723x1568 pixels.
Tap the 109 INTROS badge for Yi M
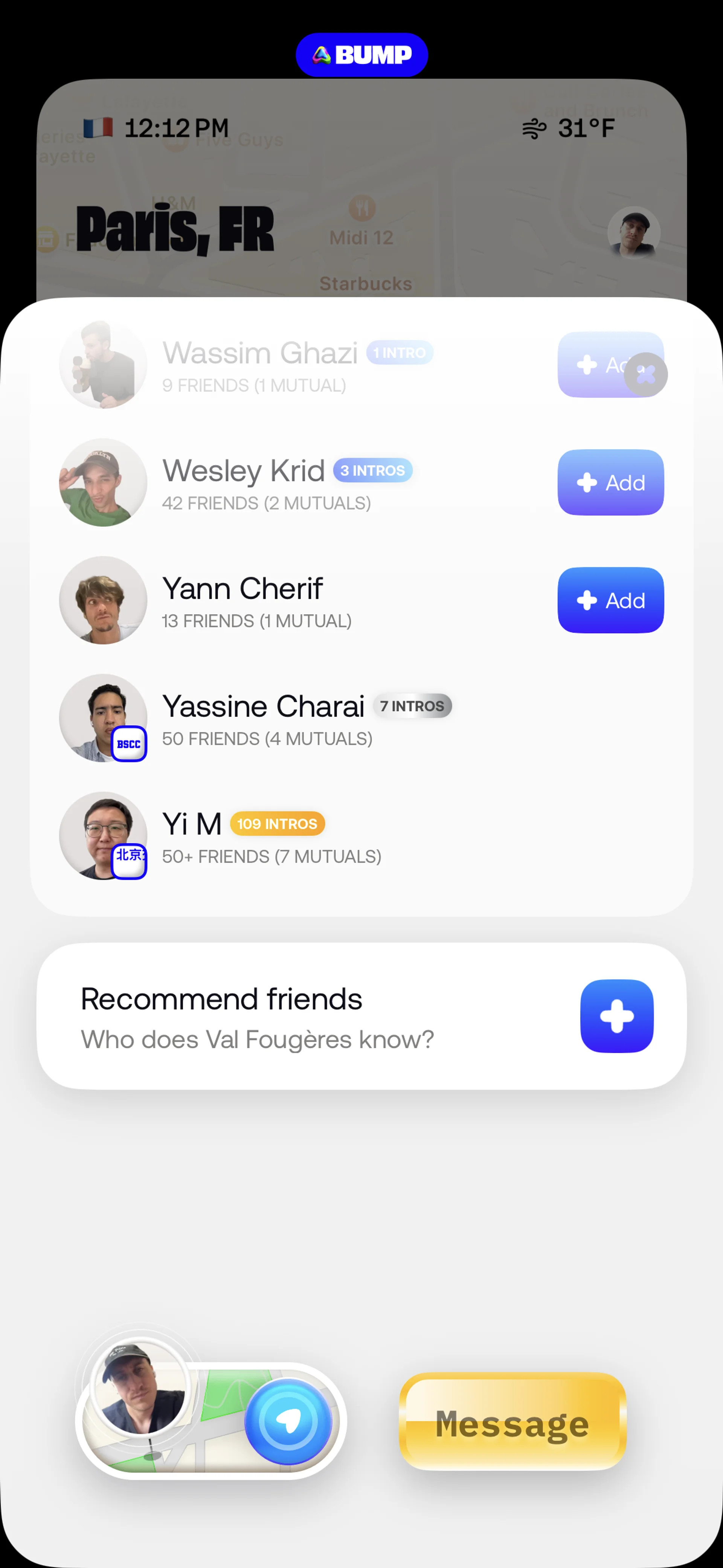[278, 824]
